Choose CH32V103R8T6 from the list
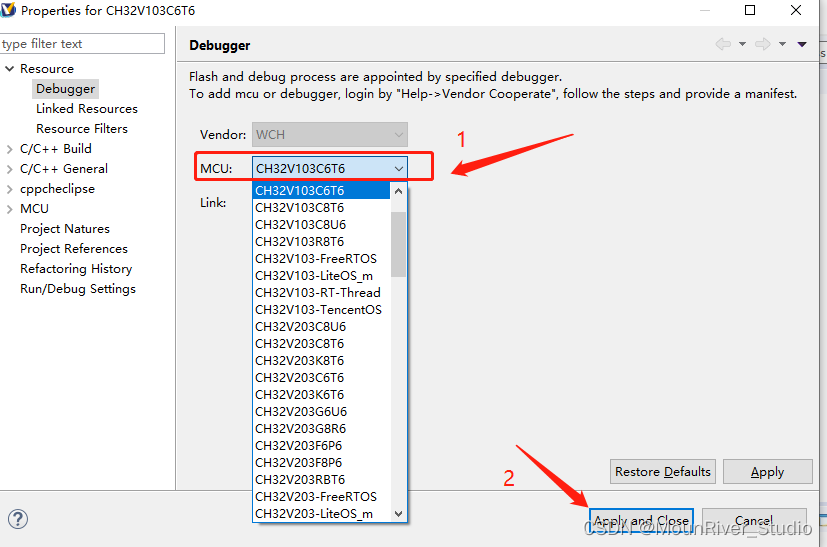827x547 pixels. pos(322,242)
